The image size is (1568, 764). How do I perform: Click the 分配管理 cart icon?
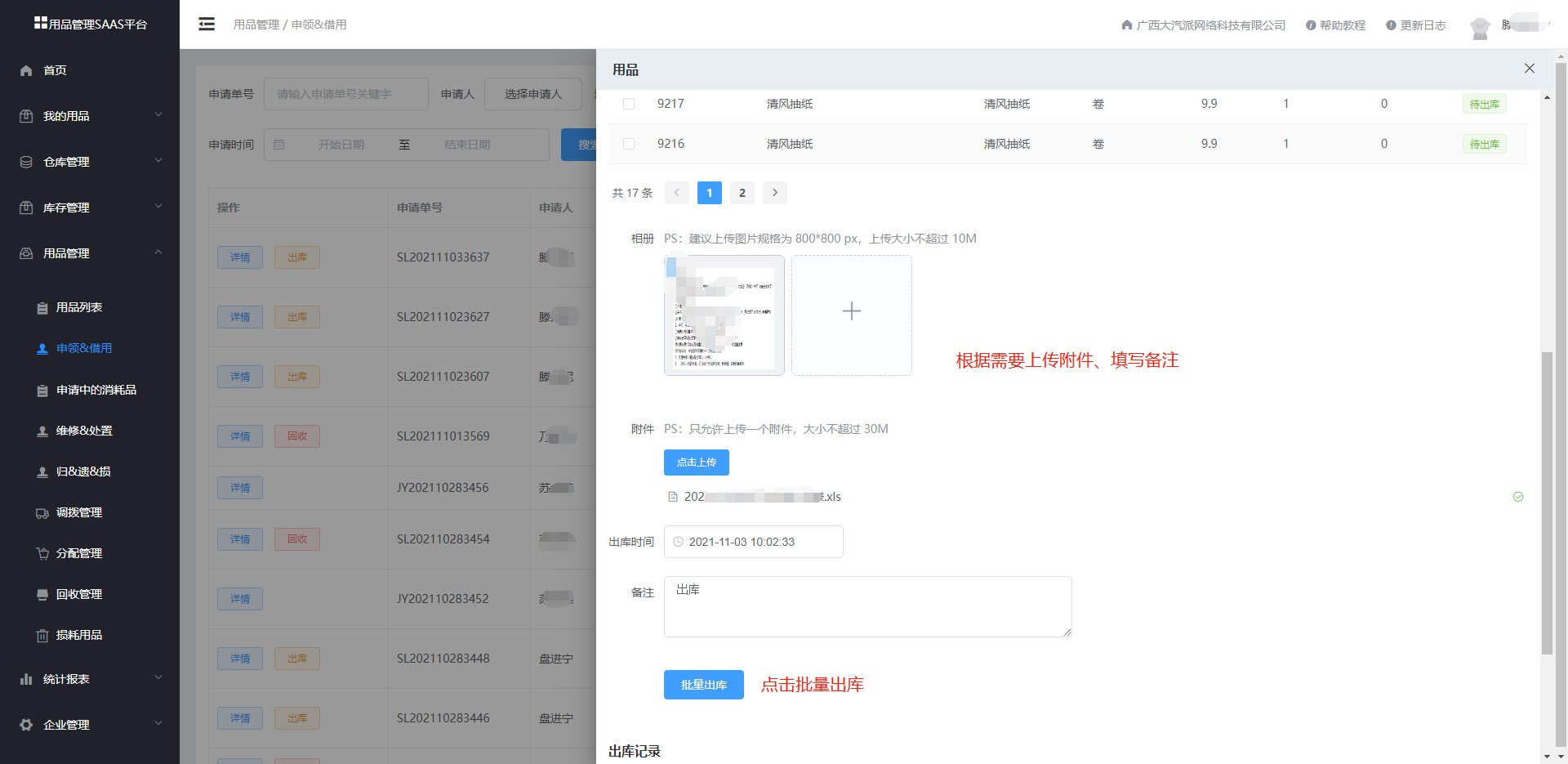click(x=42, y=554)
